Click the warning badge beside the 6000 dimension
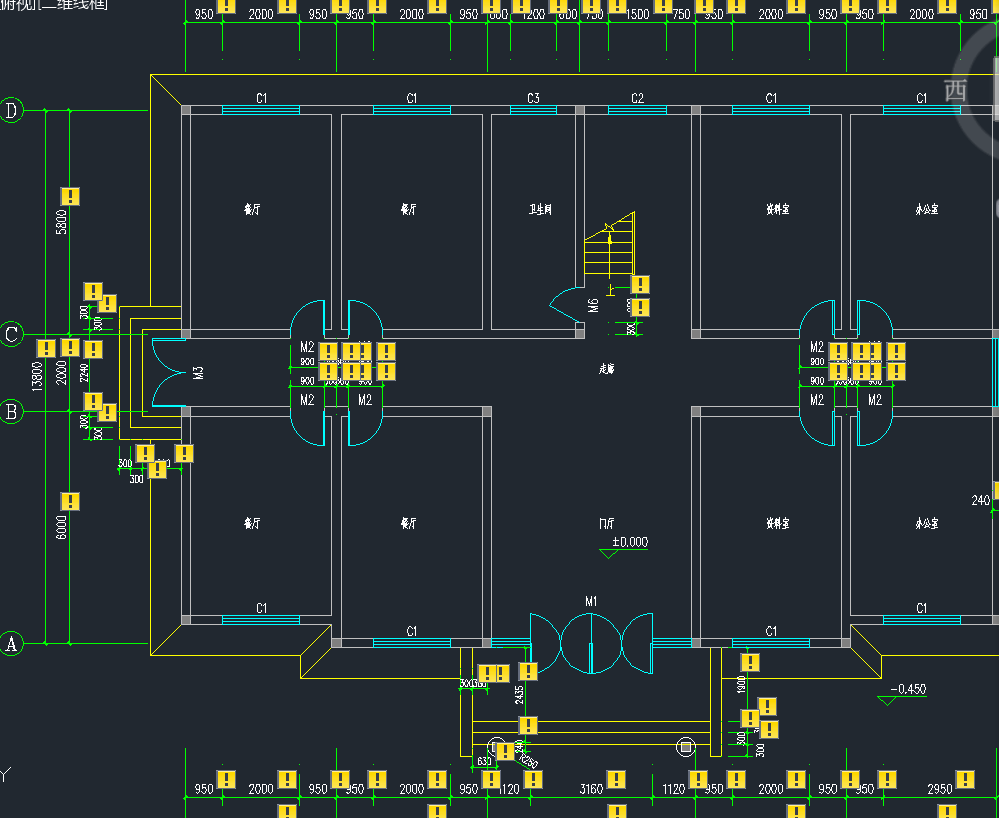Image resolution: width=999 pixels, height=818 pixels. coord(70,501)
